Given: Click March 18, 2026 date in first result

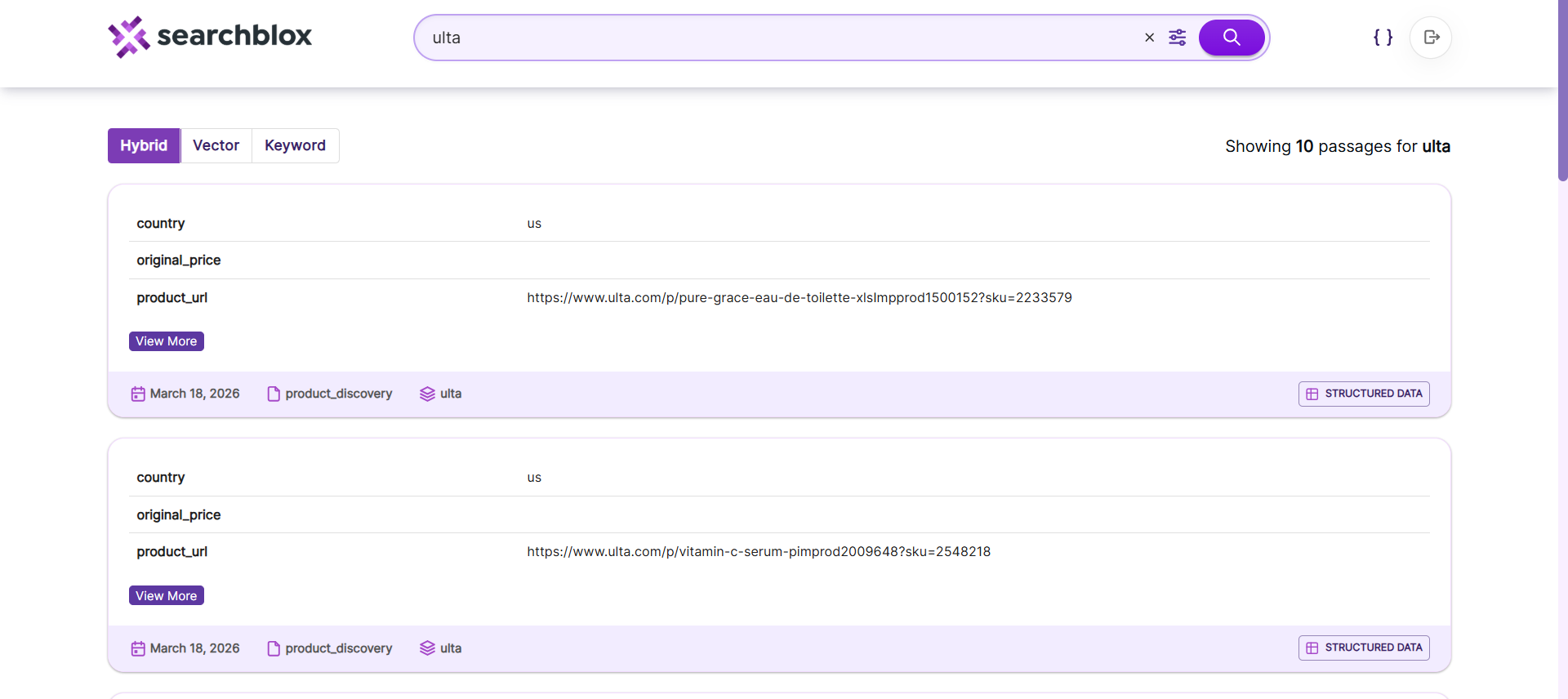Looking at the screenshot, I should point(194,394).
